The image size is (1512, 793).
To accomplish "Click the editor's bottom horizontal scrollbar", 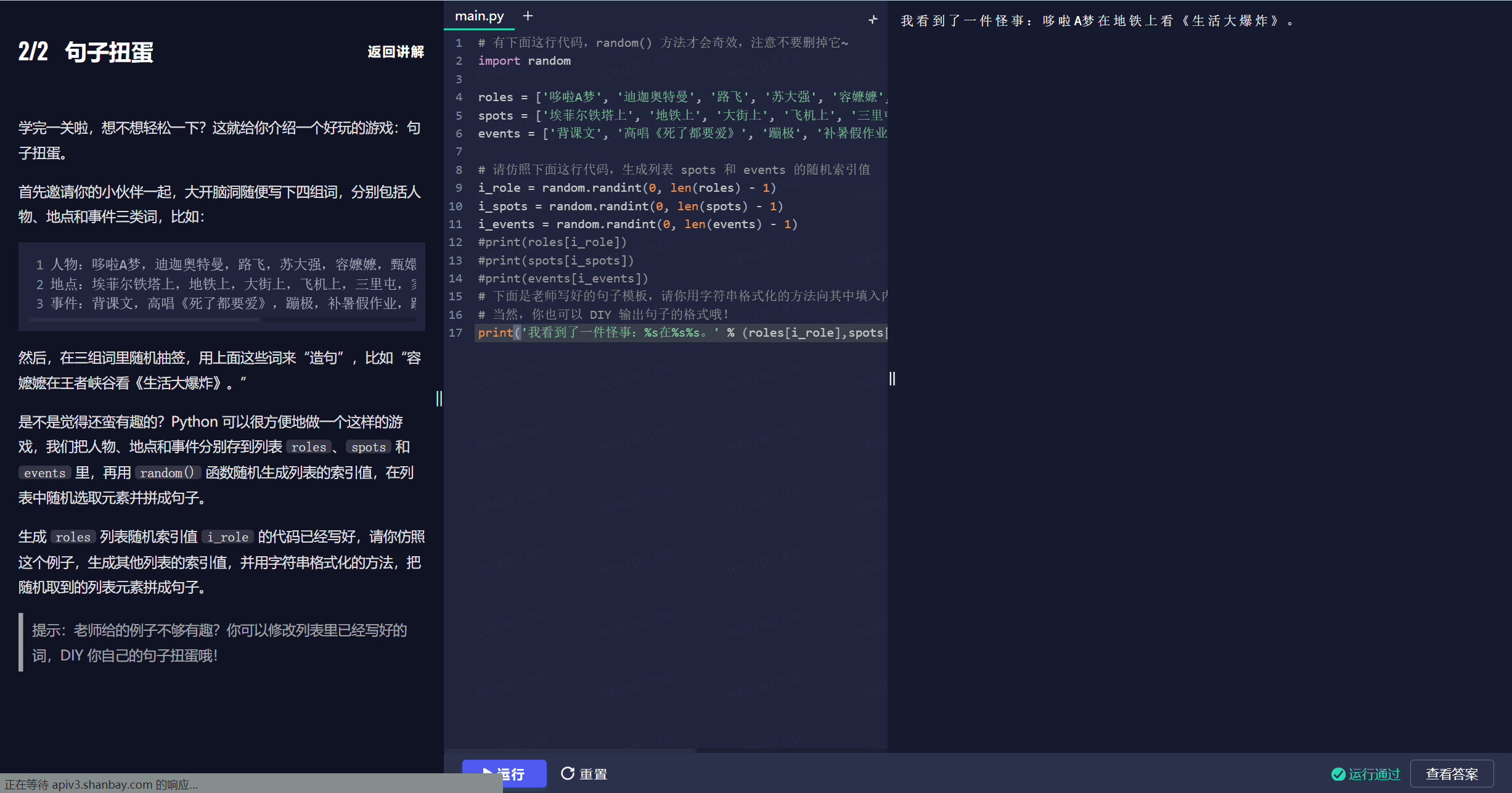I will pos(570,750).
